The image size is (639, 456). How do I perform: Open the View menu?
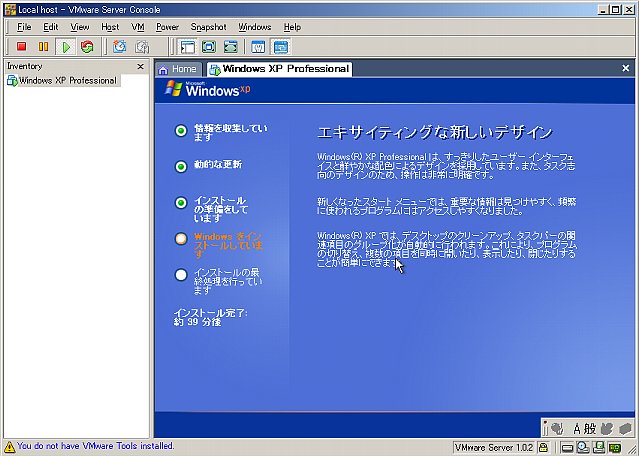(79, 27)
